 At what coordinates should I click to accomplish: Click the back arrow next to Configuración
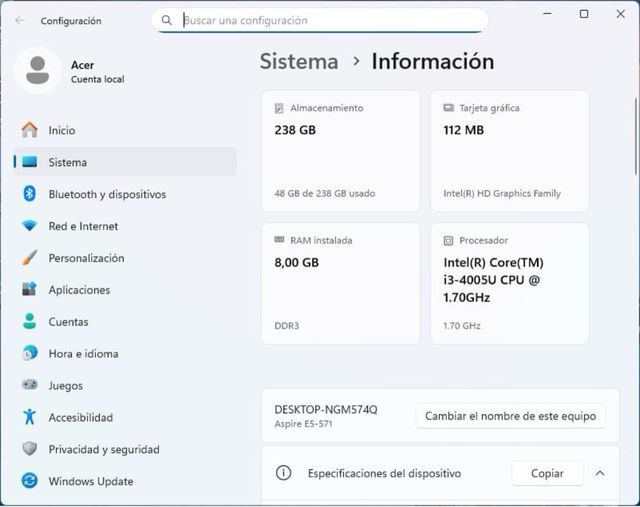[20, 20]
